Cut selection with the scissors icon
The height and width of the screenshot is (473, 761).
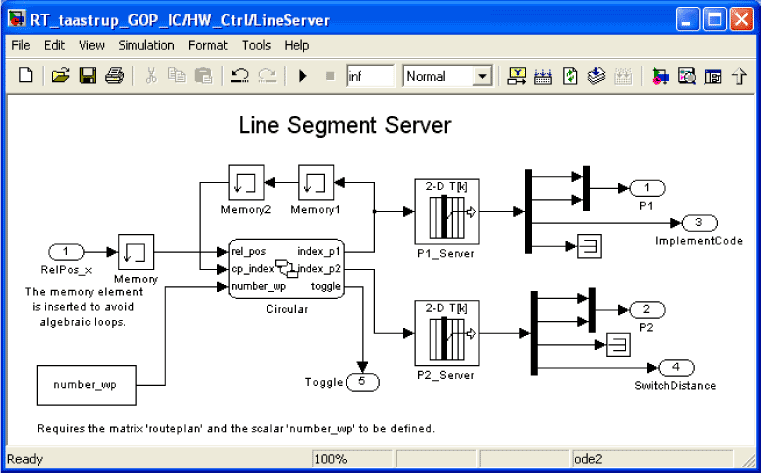pos(151,76)
